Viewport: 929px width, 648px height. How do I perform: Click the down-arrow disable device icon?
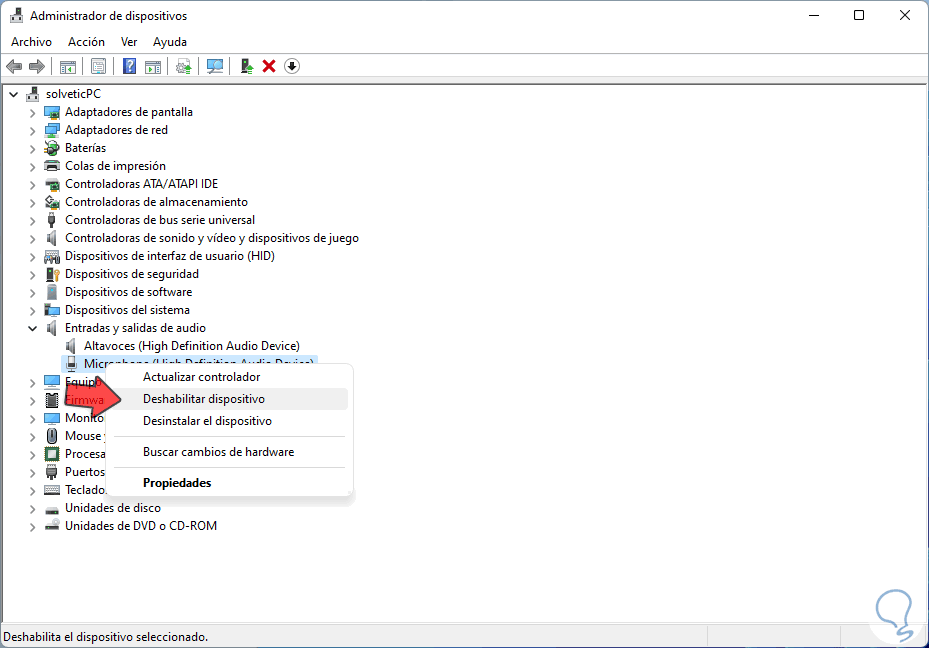tap(291, 66)
